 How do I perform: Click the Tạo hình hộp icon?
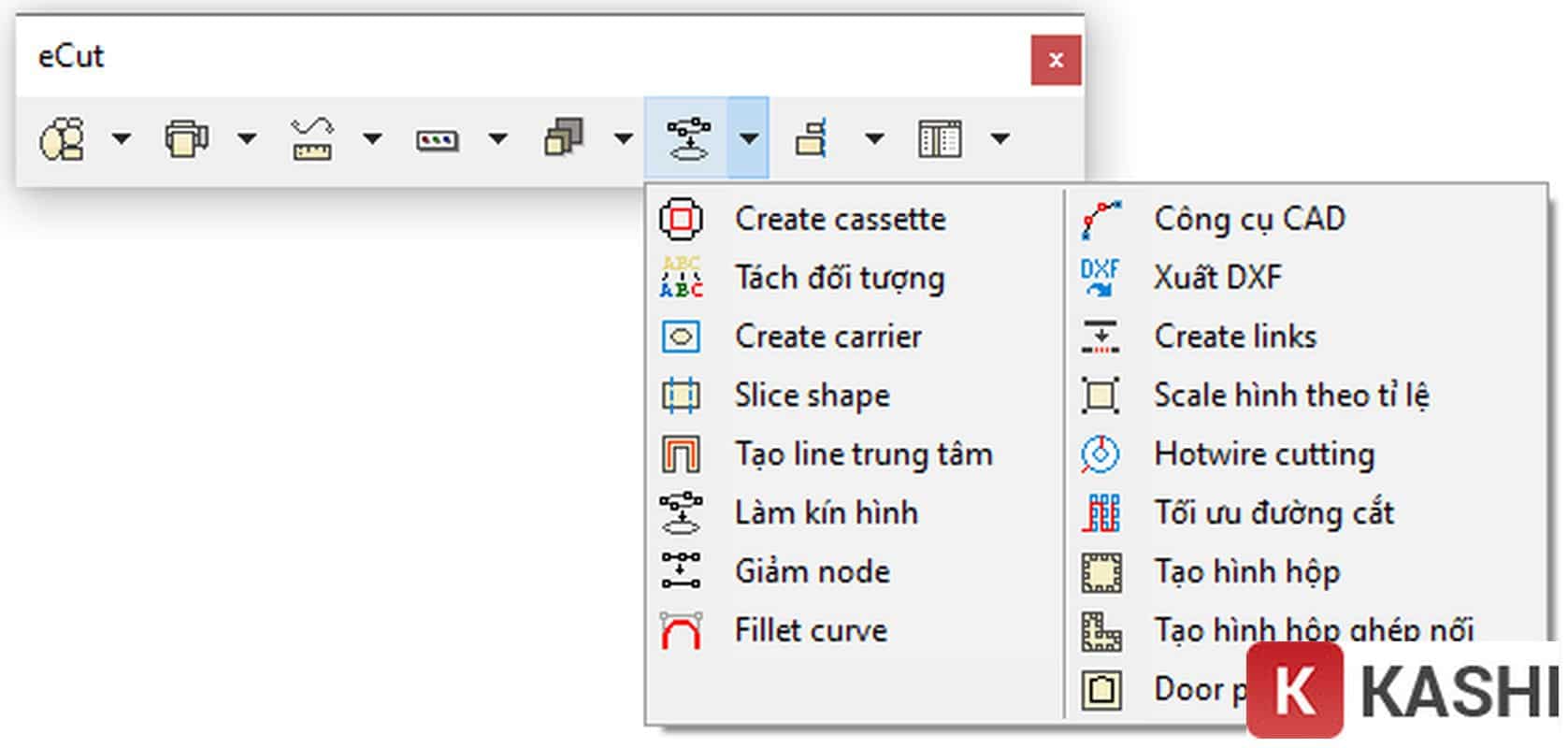[x=1101, y=572]
